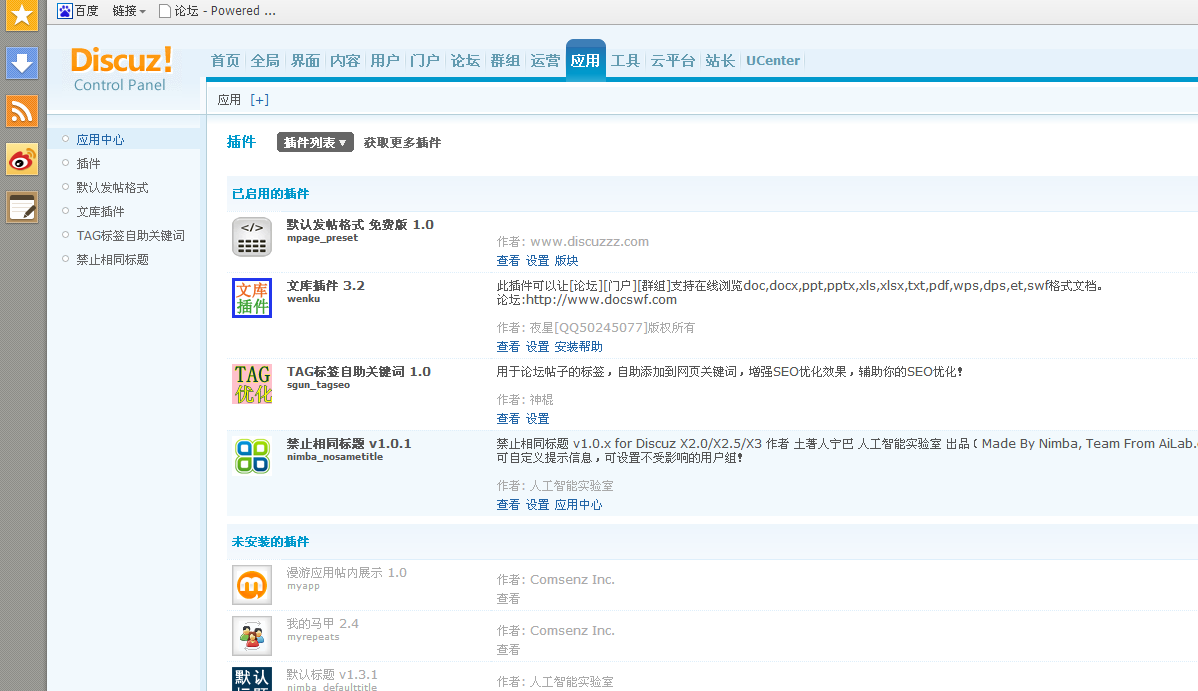1198x691 pixels.
Task: Click the yellow star favorites icon
Action: coord(22,13)
